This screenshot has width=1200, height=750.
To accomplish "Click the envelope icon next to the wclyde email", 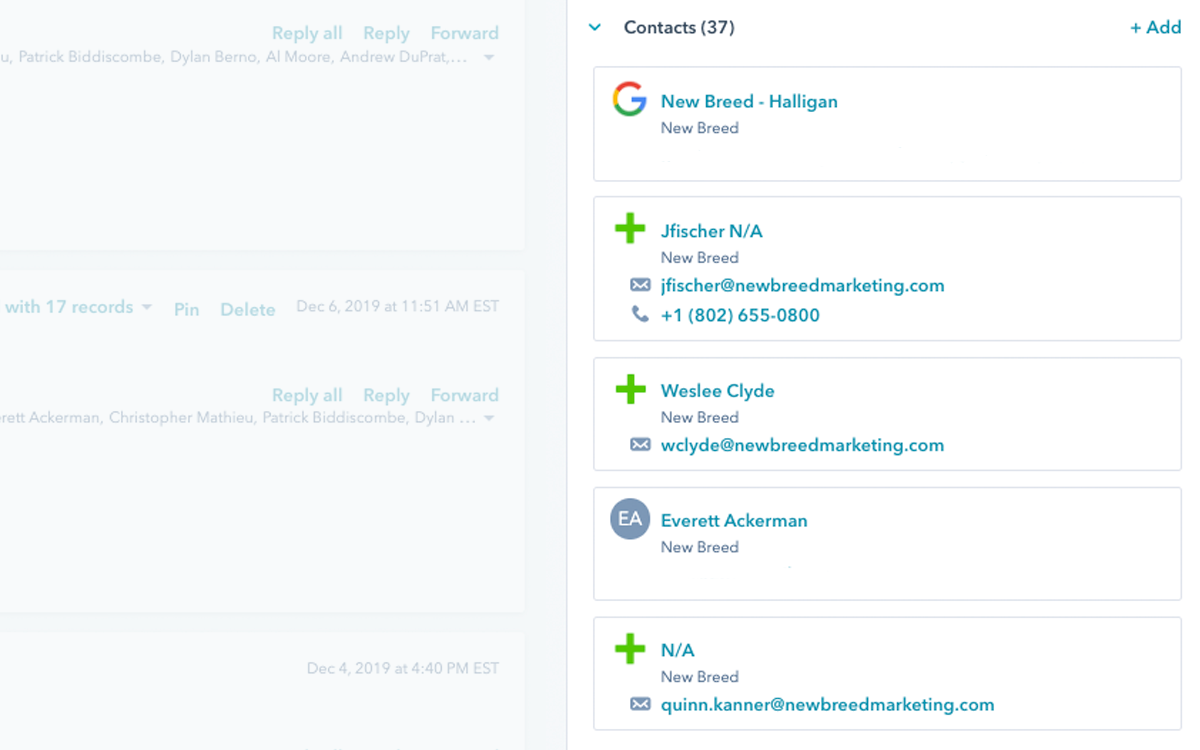I will point(640,445).
